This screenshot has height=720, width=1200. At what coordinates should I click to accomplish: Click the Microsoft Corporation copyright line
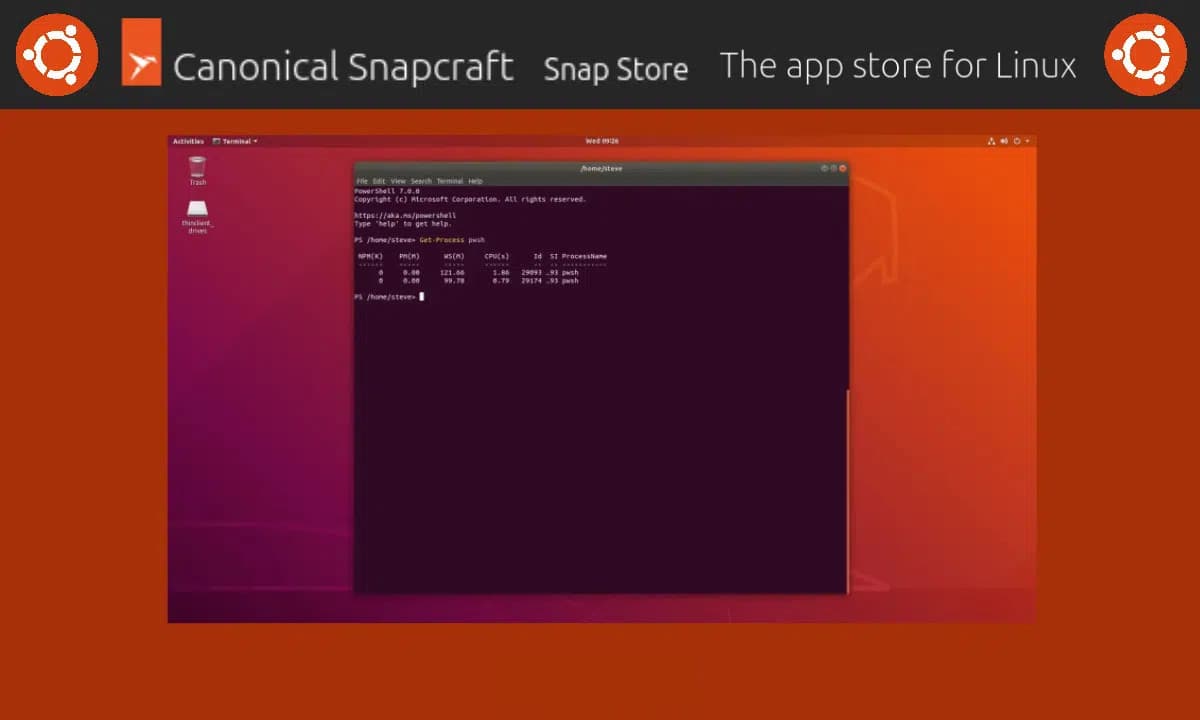point(470,199)
